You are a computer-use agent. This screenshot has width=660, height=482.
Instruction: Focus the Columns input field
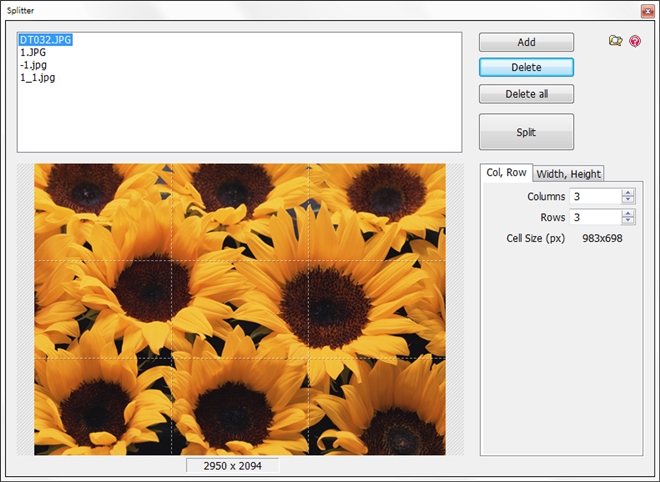(x=594, y=197)
